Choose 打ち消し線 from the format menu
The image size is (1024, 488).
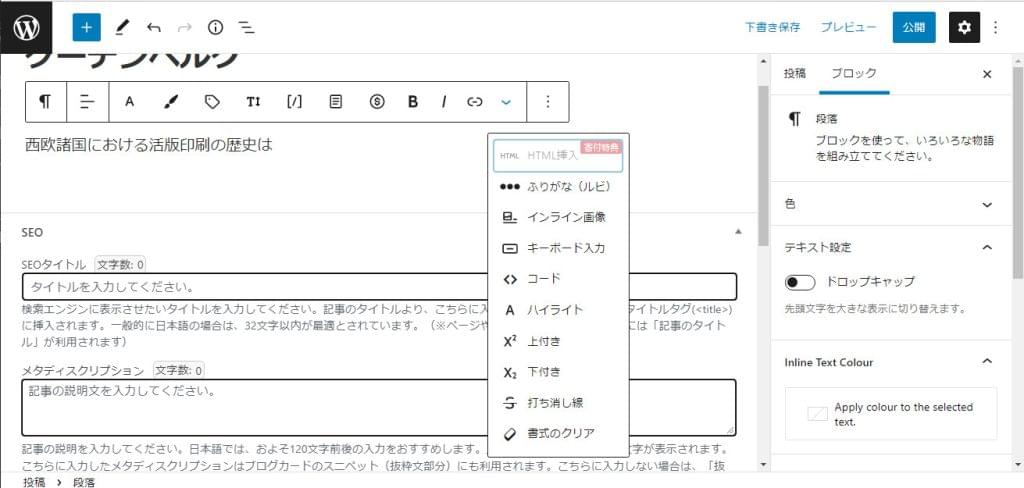pos(555,403)
